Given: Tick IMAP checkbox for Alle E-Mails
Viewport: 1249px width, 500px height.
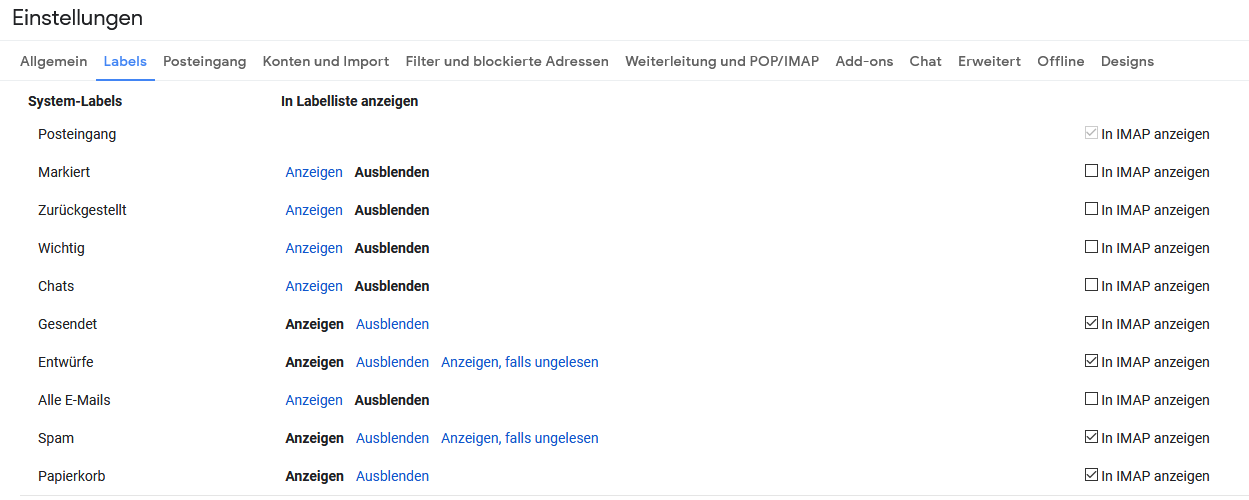Looking at the screenshot, I should pos(1091,399).
